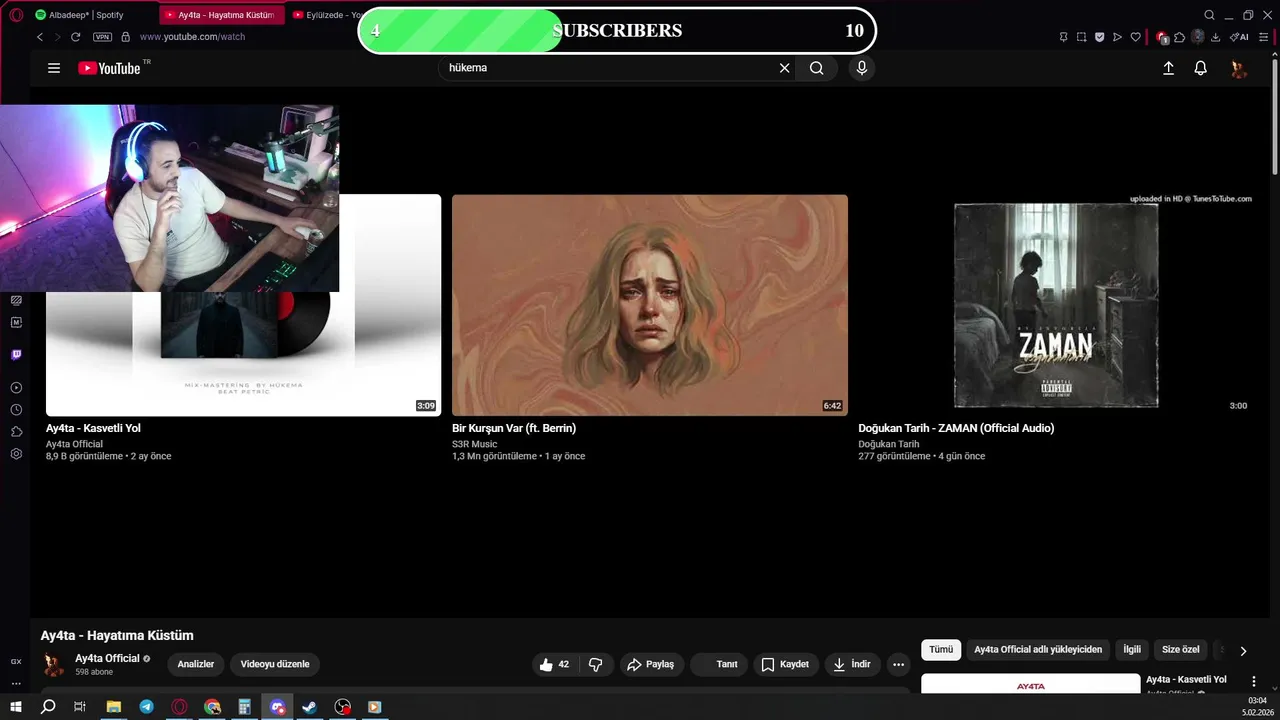Save the video with Kaydet
1280x720 pixels.
[786, 664]
